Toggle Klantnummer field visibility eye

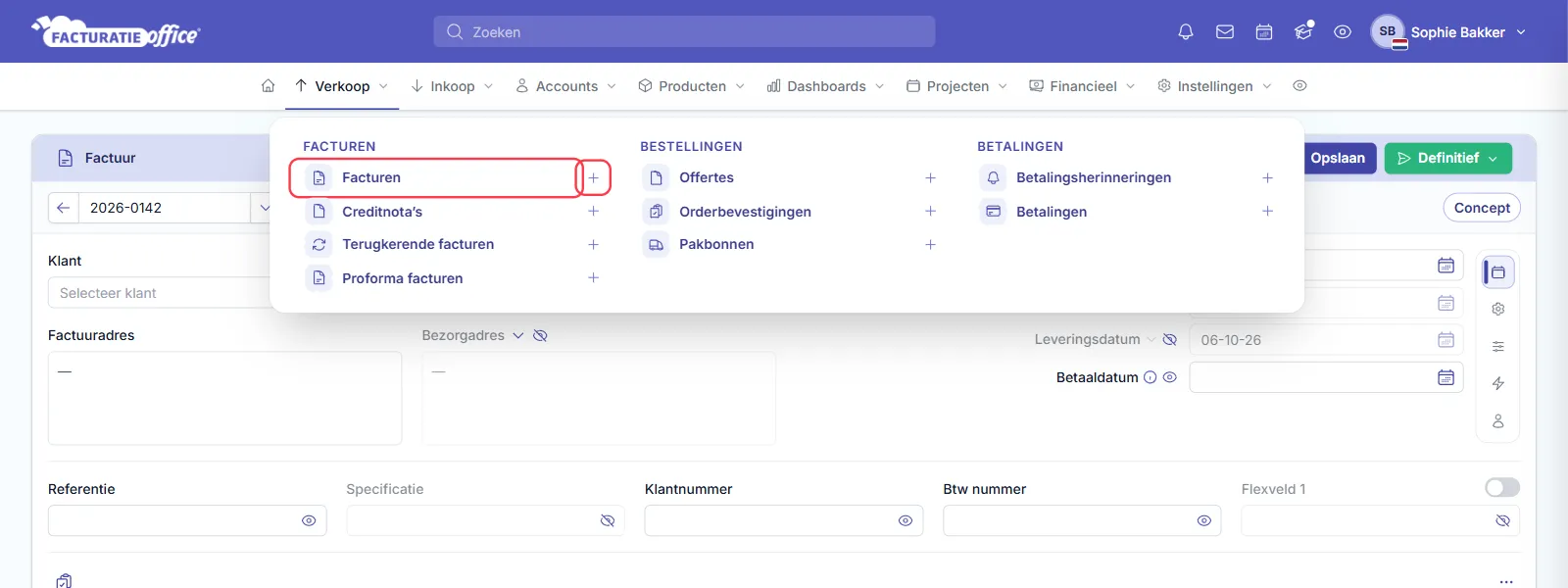tap(906, 520)
